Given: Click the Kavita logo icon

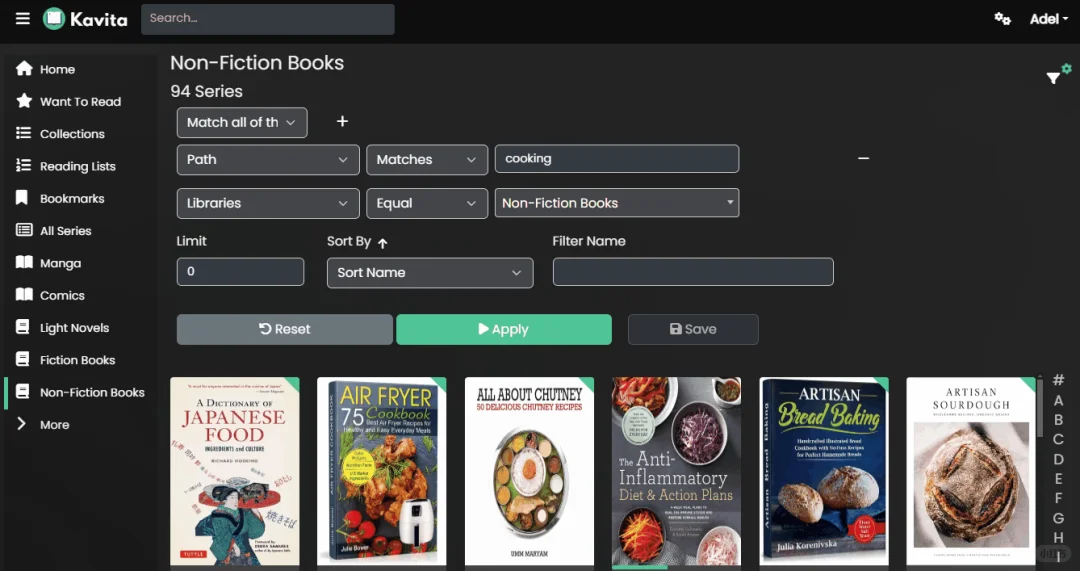Looking at the screenshot, I should point(54,19).
